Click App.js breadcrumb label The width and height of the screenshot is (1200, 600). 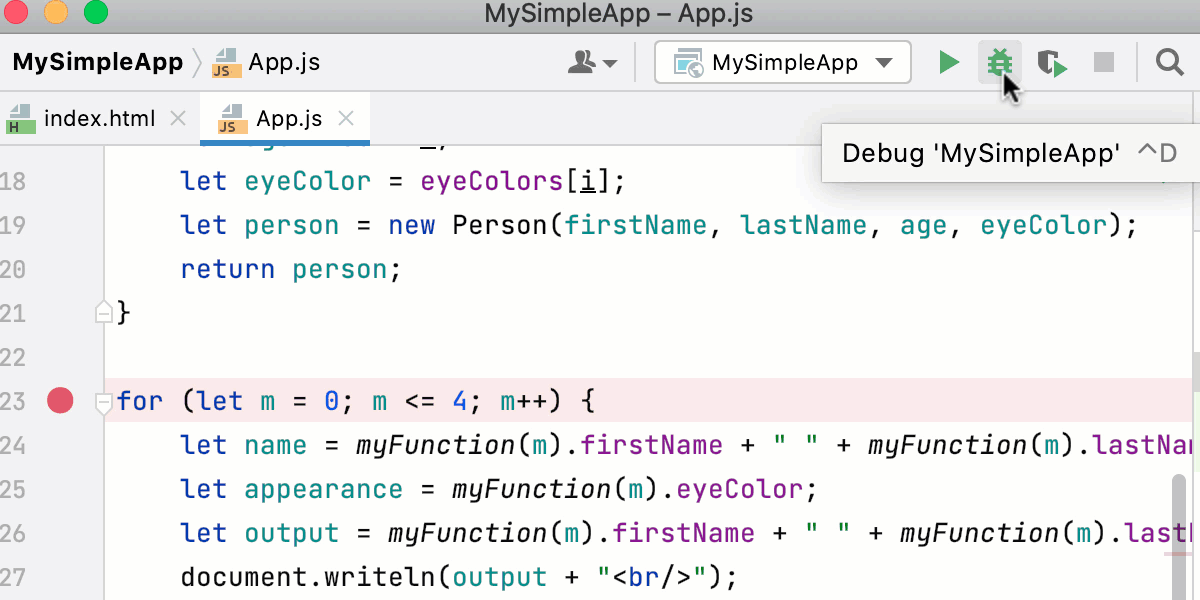tap(284, 62)
